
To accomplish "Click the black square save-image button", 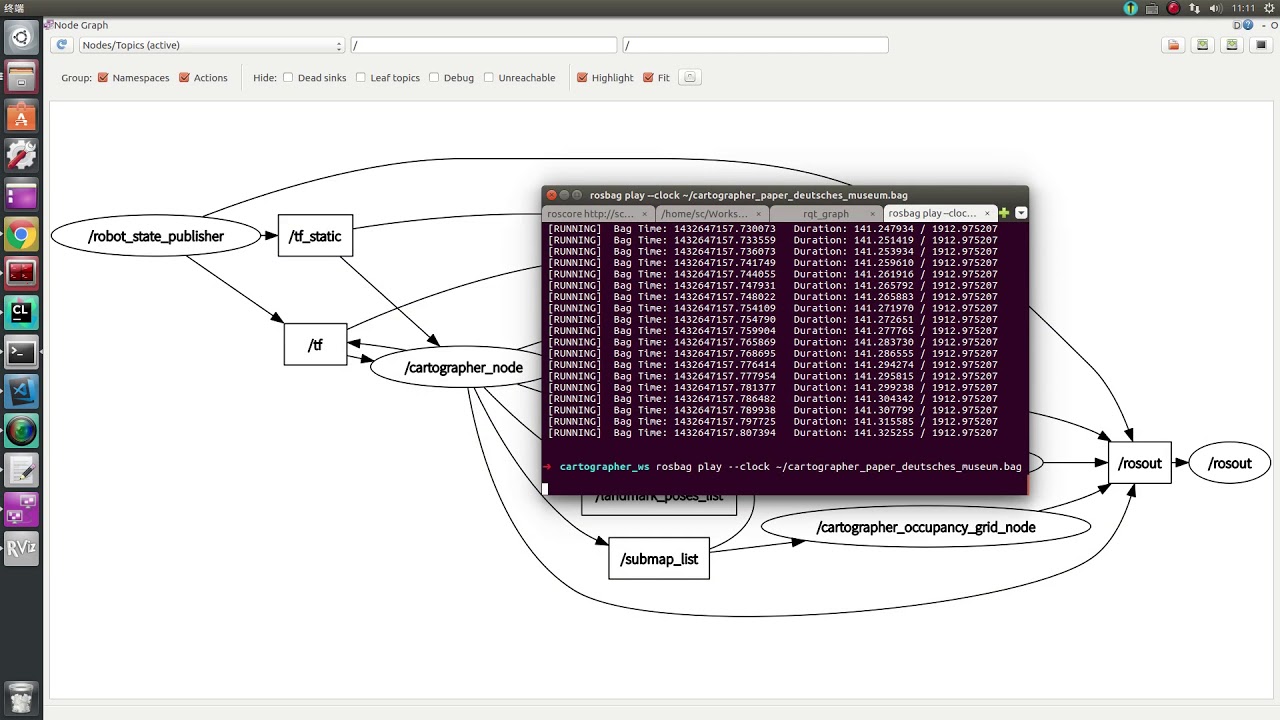I will 1261,45.
